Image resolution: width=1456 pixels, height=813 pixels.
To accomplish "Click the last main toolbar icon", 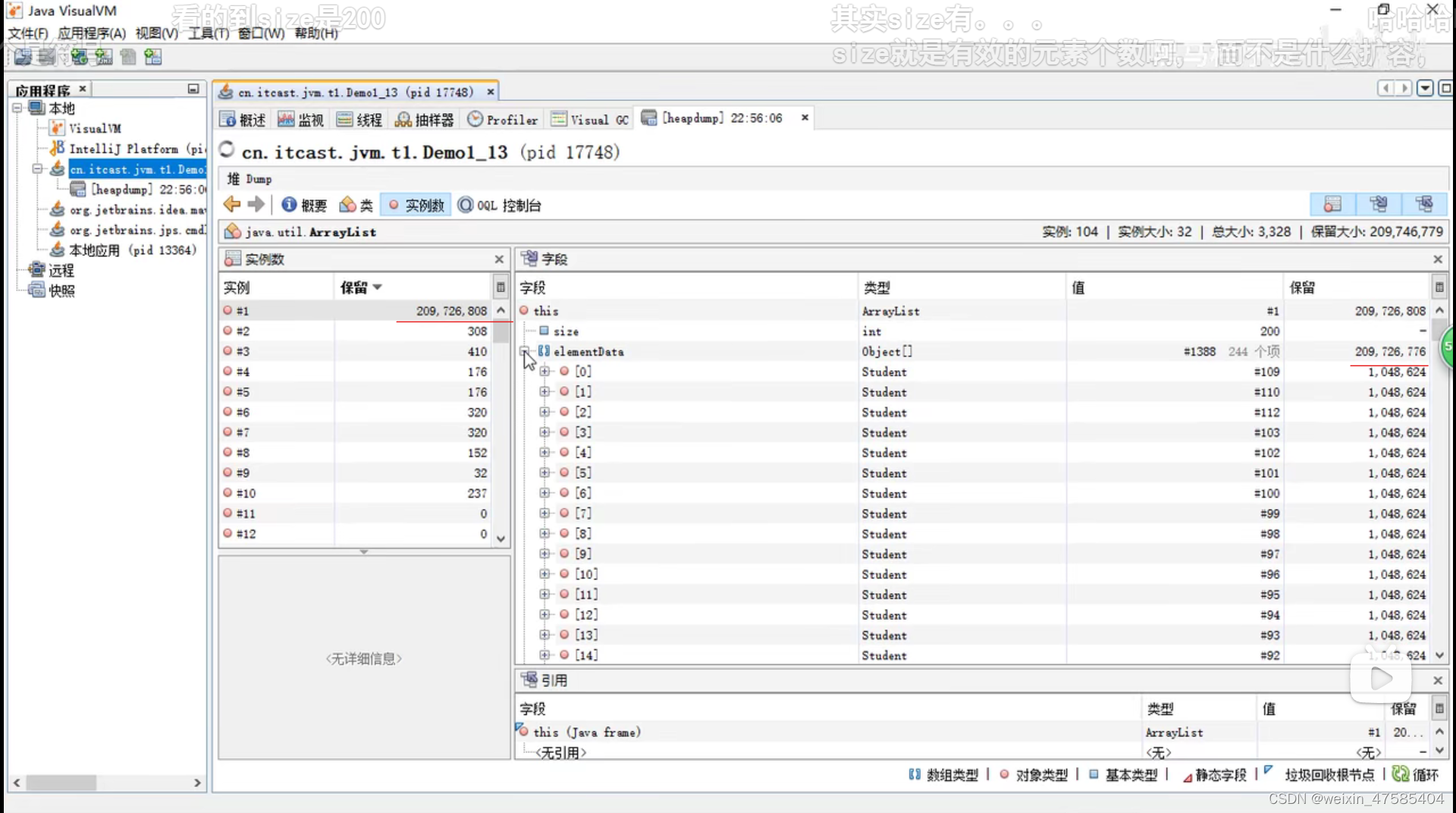I will (x=153, y=57).
